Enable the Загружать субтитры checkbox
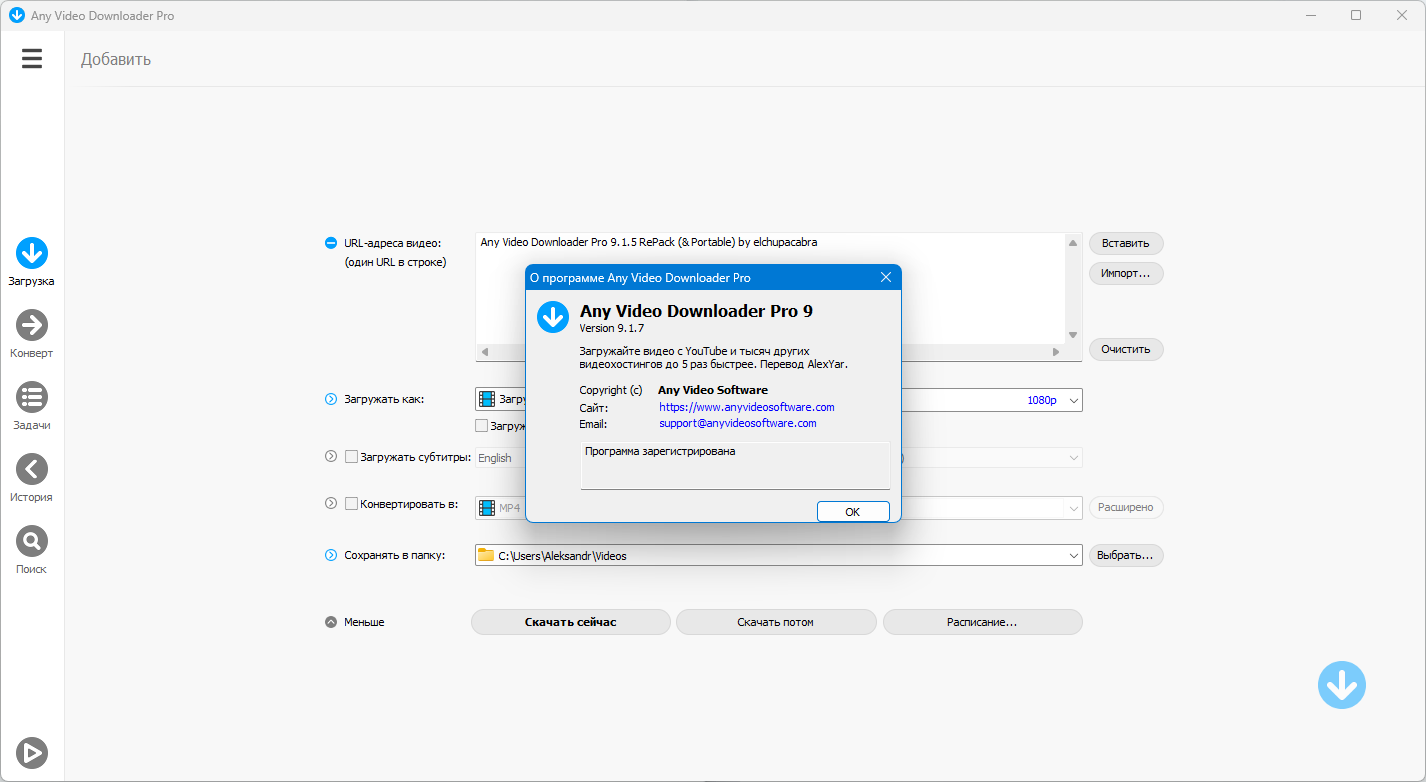Viewport: 1426px width, 782px height. click(351, 457)
